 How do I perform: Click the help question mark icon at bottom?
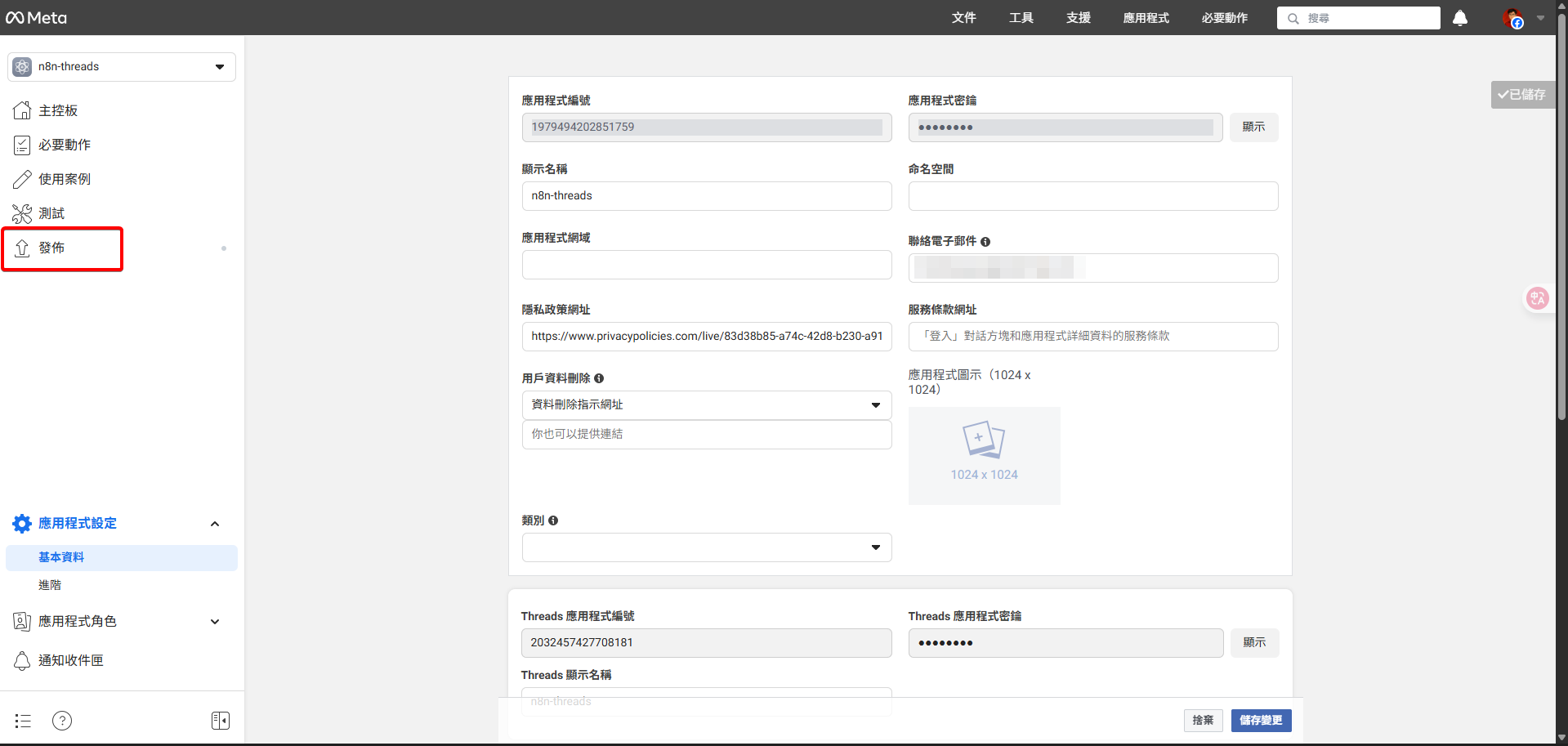62,720
